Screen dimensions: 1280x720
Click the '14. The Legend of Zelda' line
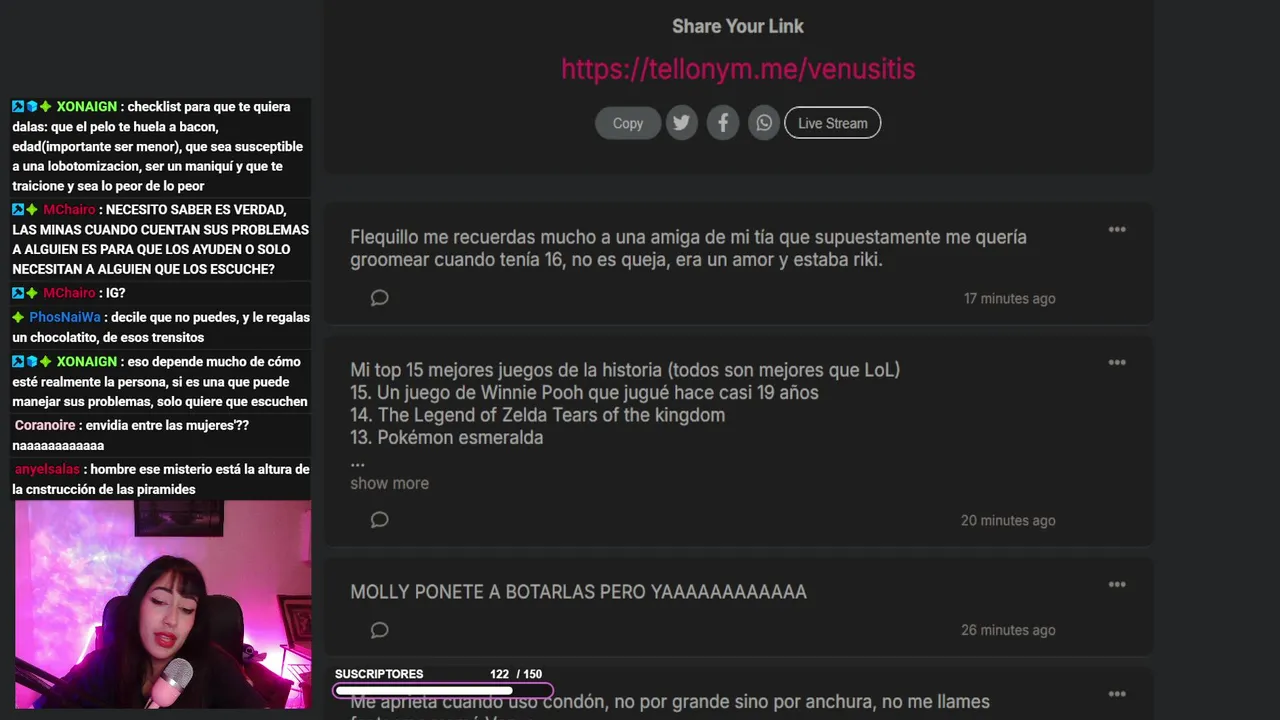pos(537,415)
